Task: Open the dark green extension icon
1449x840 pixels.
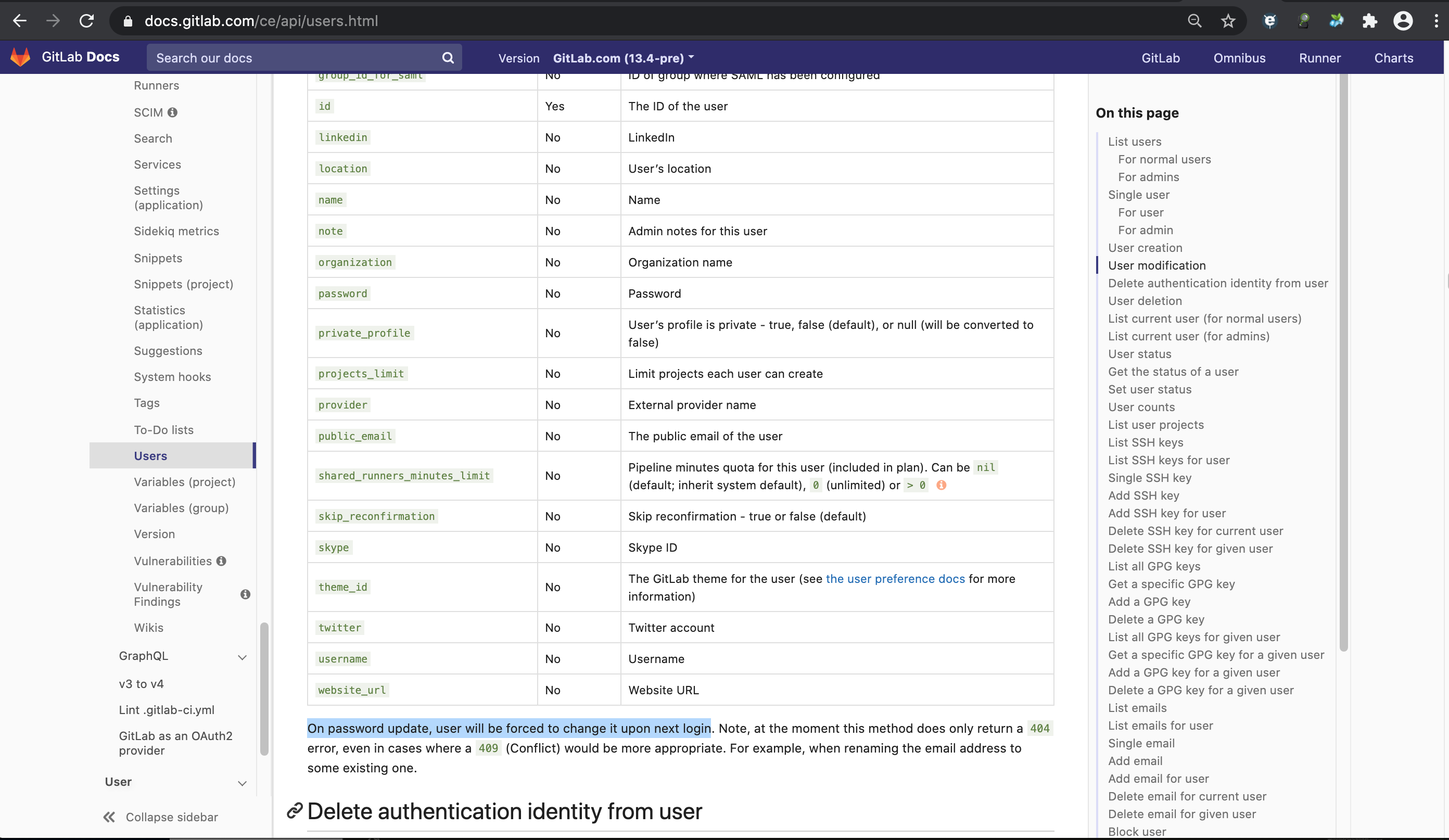Action: coord(1303,21)
